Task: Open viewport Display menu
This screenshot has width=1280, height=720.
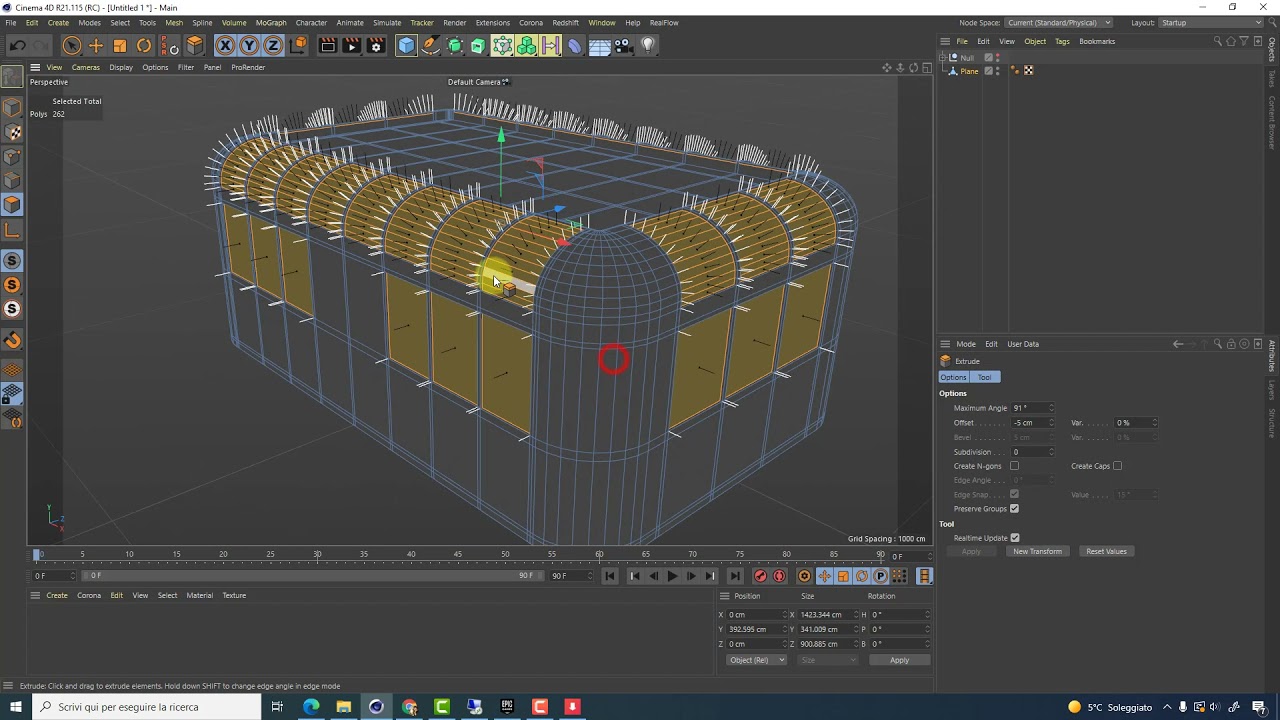Action: pos(121,67)
